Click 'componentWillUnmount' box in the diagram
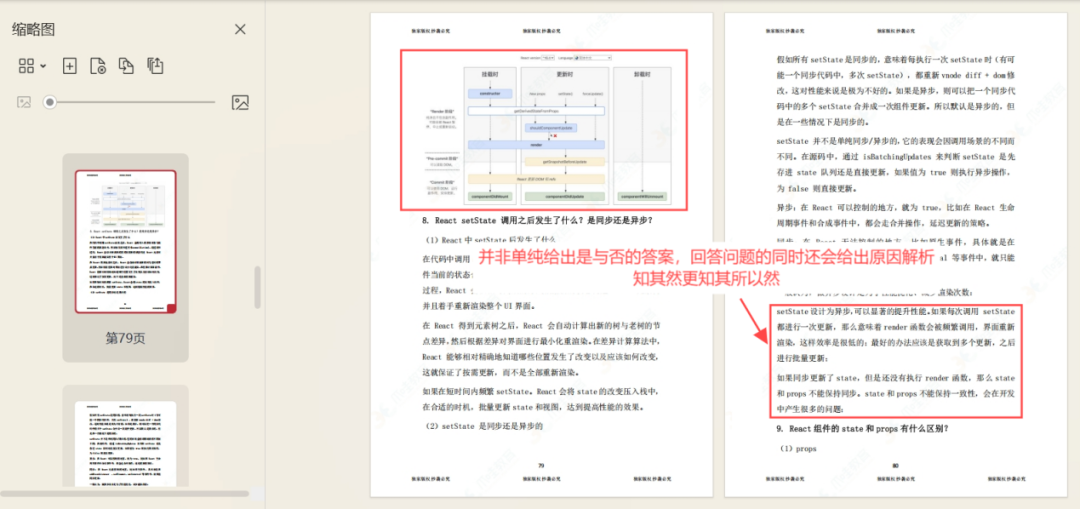Image resolution: width=1080 pixels, height=509 pixels. (641, 196)
